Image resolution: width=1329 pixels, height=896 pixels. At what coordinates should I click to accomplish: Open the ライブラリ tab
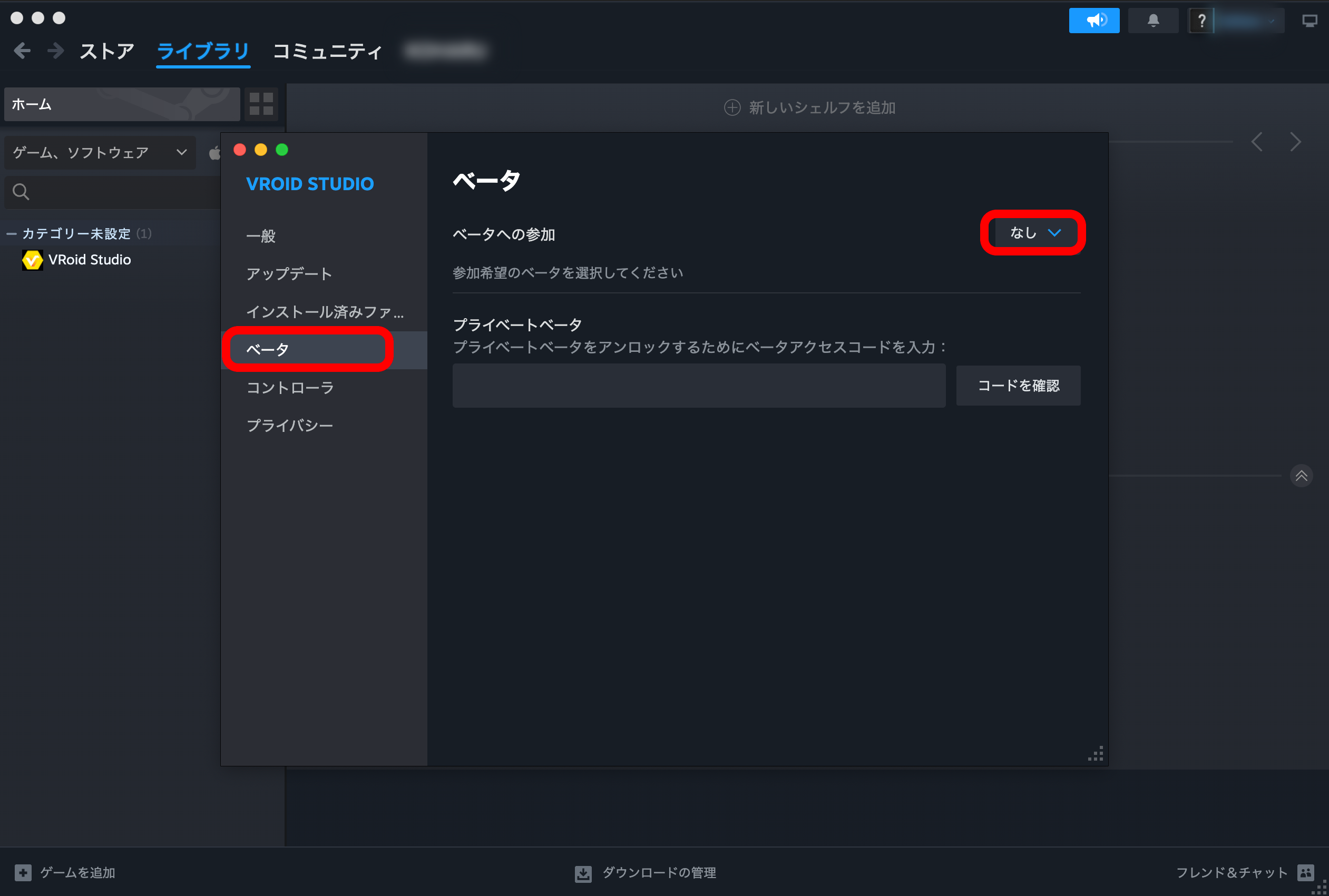pos(203,52)
